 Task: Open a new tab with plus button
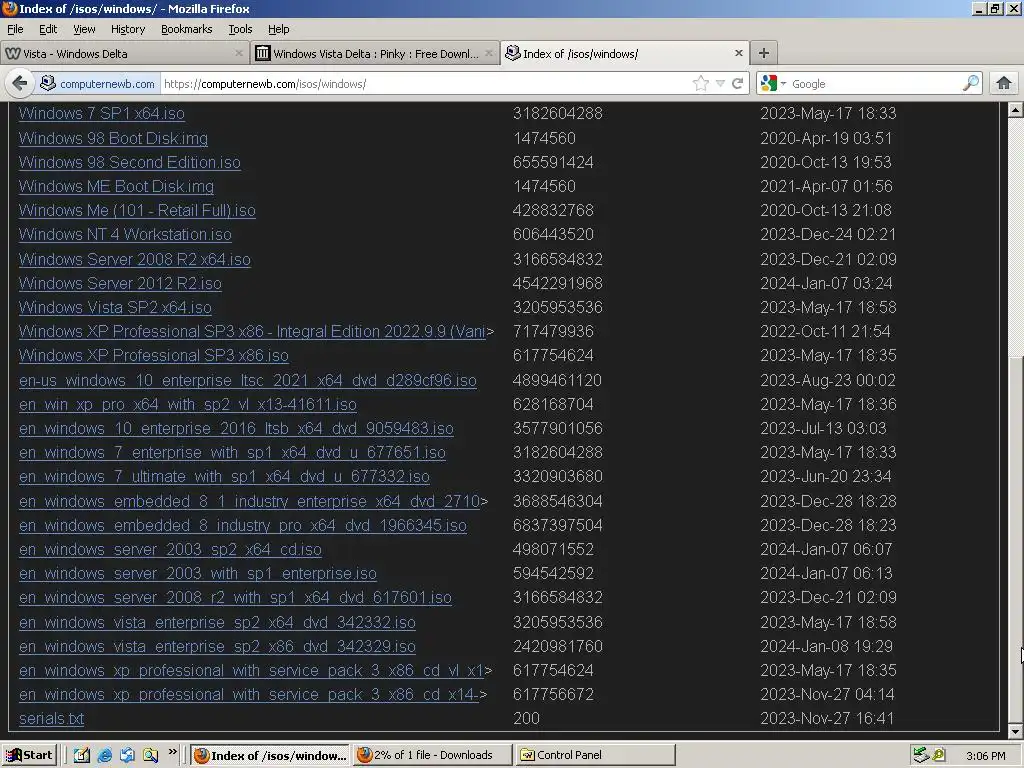[763, 53]
